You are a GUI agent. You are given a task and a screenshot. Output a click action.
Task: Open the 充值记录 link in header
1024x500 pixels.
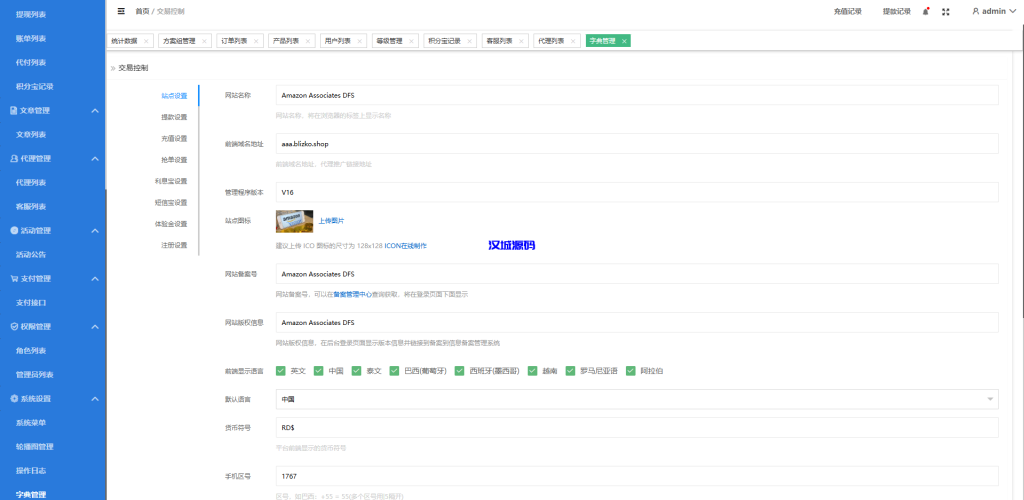[847, 11]
